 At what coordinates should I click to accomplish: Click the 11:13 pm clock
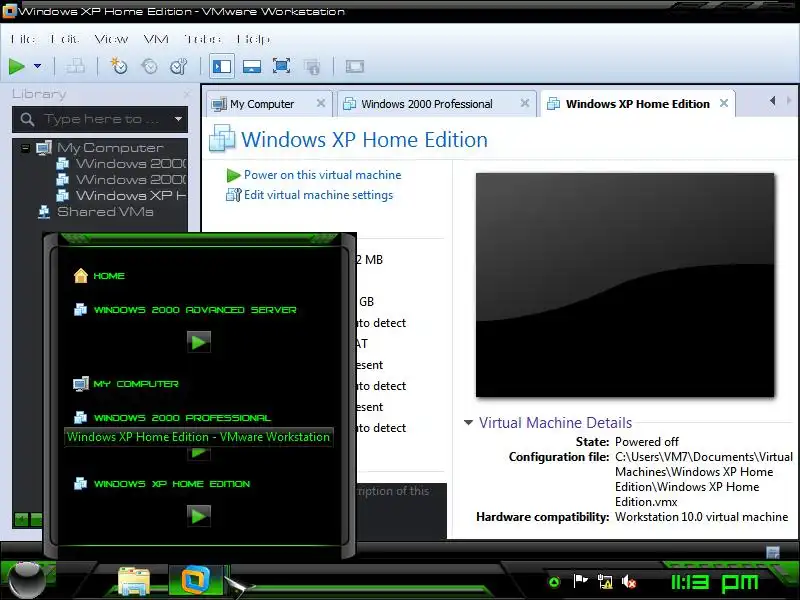[x=714, y=583]
